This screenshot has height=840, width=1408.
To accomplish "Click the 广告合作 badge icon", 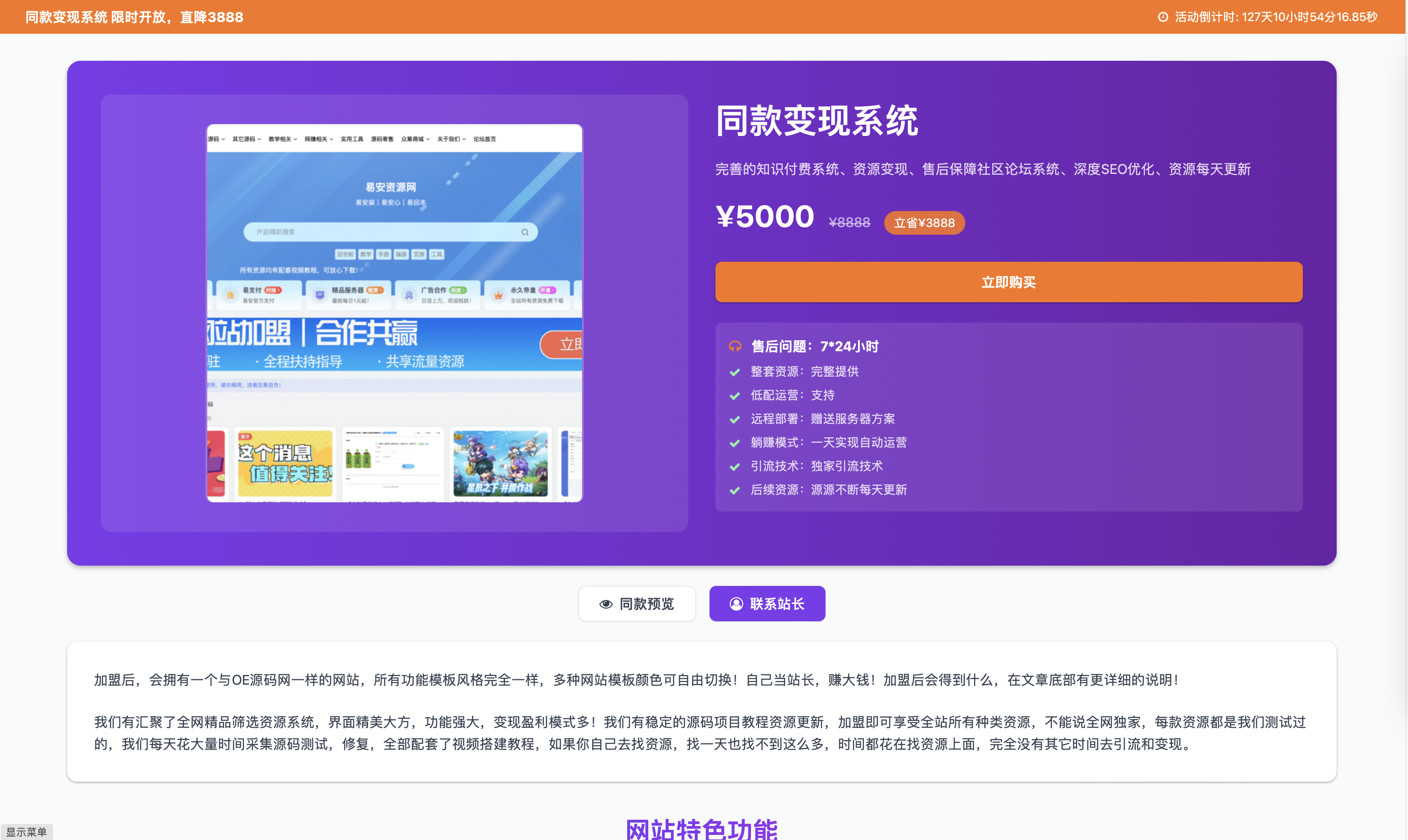I will [409, 295].
